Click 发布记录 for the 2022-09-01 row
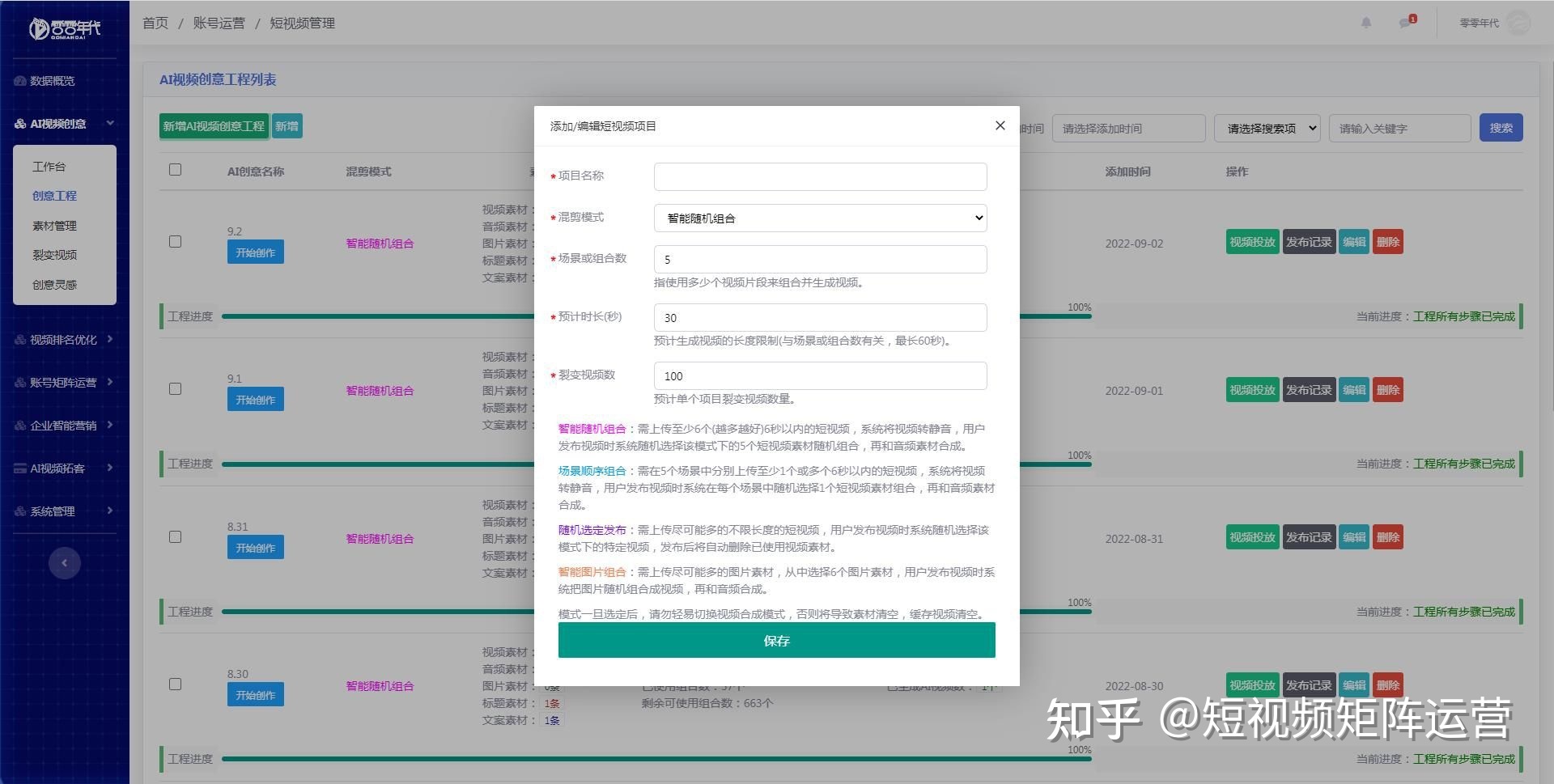The height and width of the screenshot is (784, 1554). [1309, 390]
